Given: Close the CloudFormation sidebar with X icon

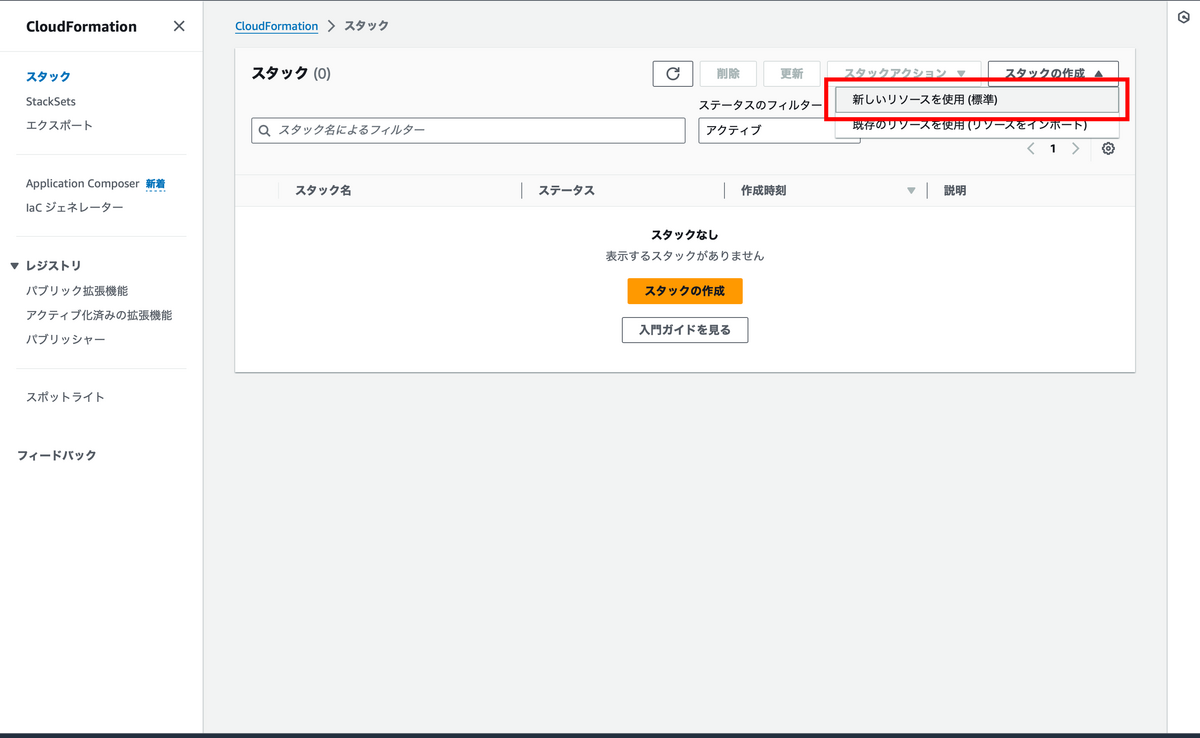Looking at the screenshot, I should [179, 26].
